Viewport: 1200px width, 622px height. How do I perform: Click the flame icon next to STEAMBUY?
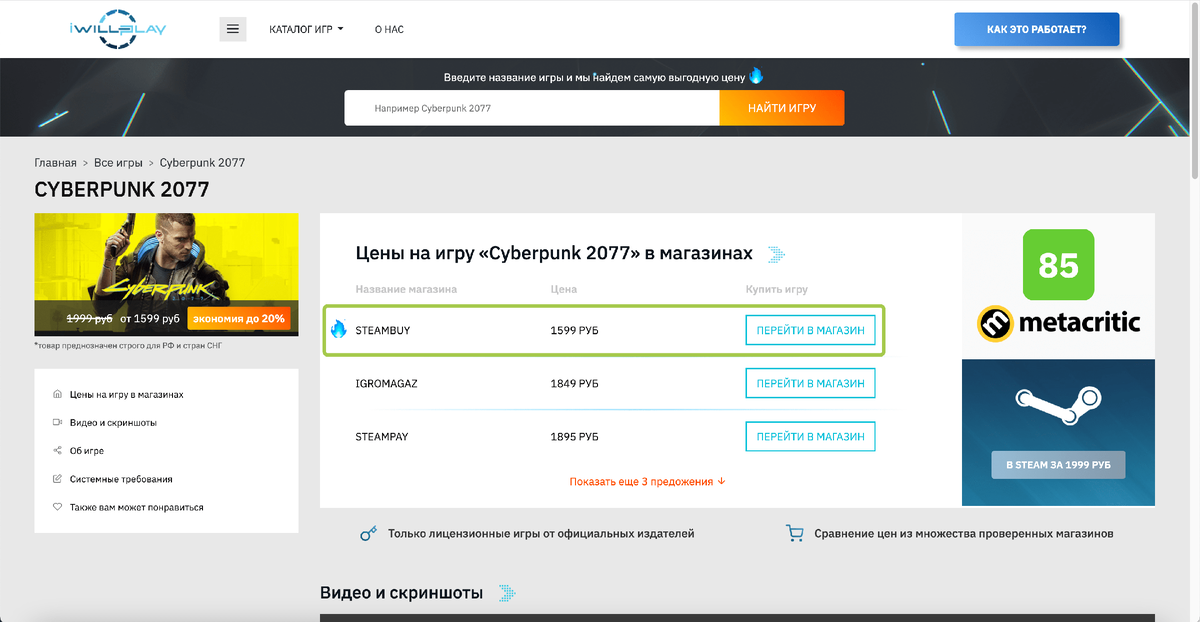(x=338, y=329)
